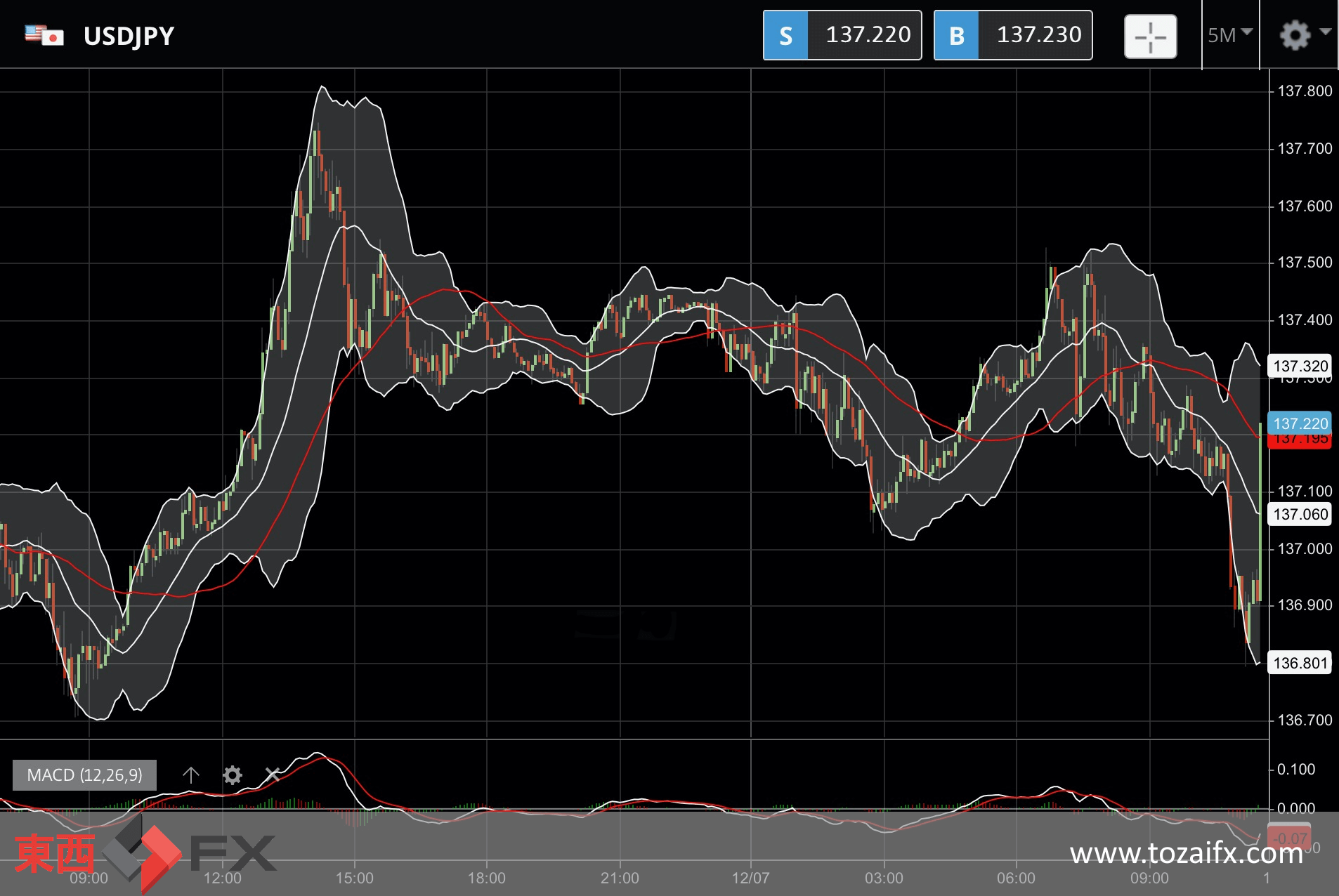
Task: Click the up arrow next to MACD label
Action: [190, 775]
